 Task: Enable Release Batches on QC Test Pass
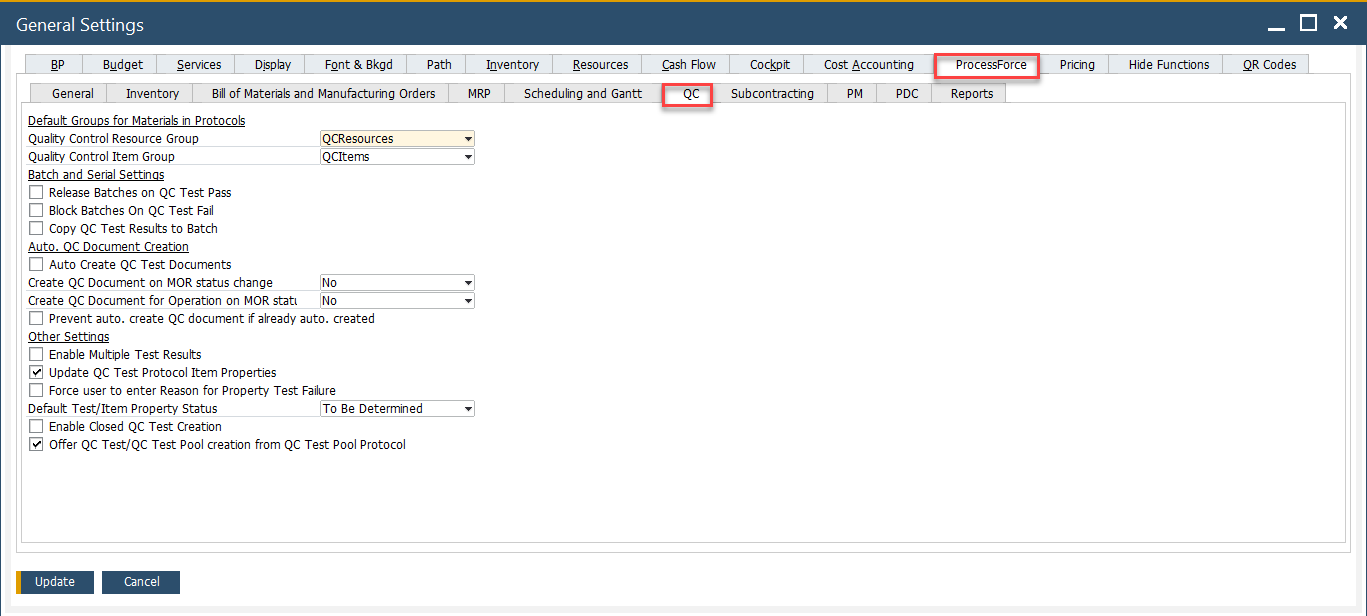[x=37, y=193]
